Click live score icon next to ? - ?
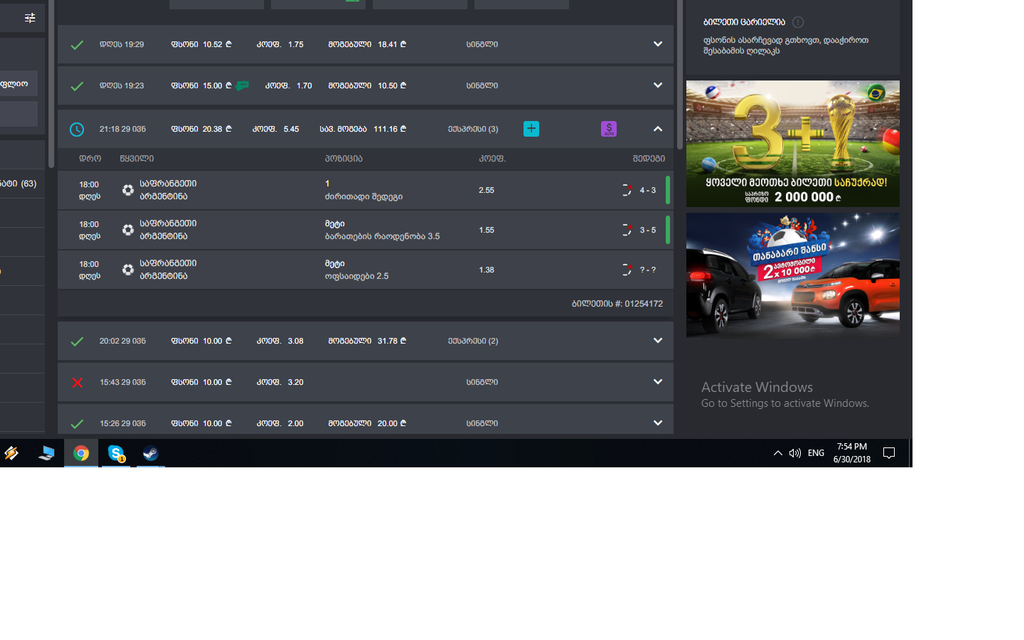1024x640 pixels. [x=627, y=270]
